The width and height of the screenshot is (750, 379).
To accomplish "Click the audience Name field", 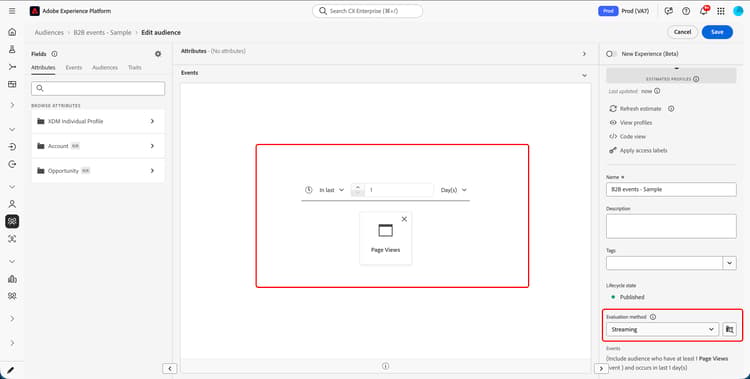I will (671, 189).
